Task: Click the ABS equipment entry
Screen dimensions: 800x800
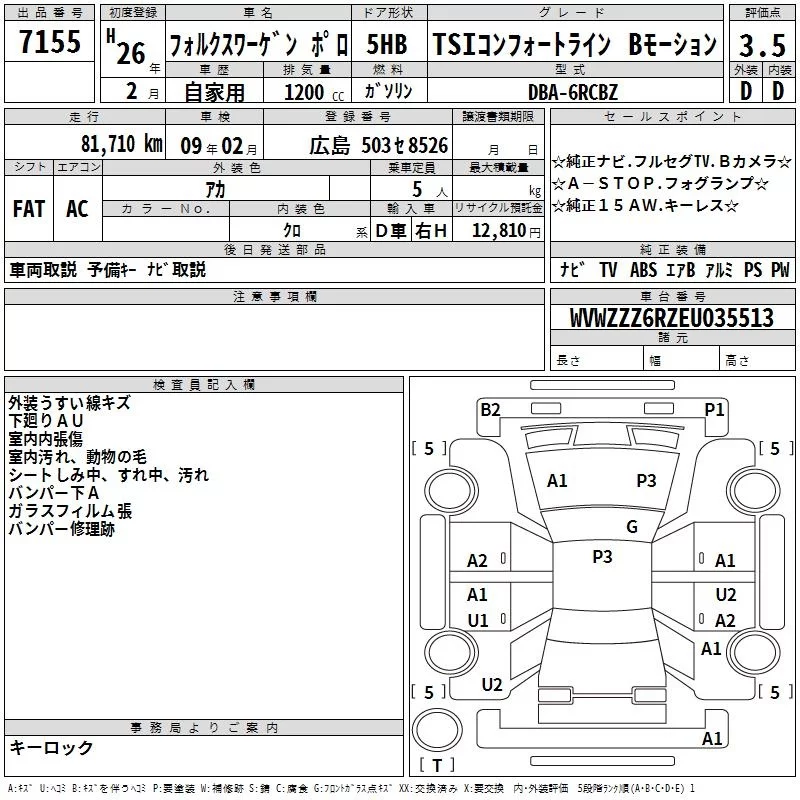Action: tap(643, 269)
